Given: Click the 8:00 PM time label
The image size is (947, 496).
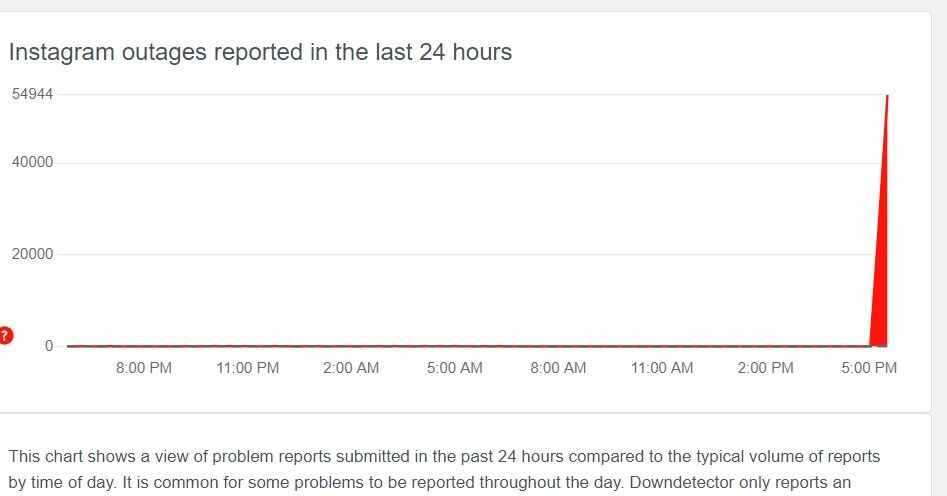Looking at the screenshot, I should tap(144, 367).
